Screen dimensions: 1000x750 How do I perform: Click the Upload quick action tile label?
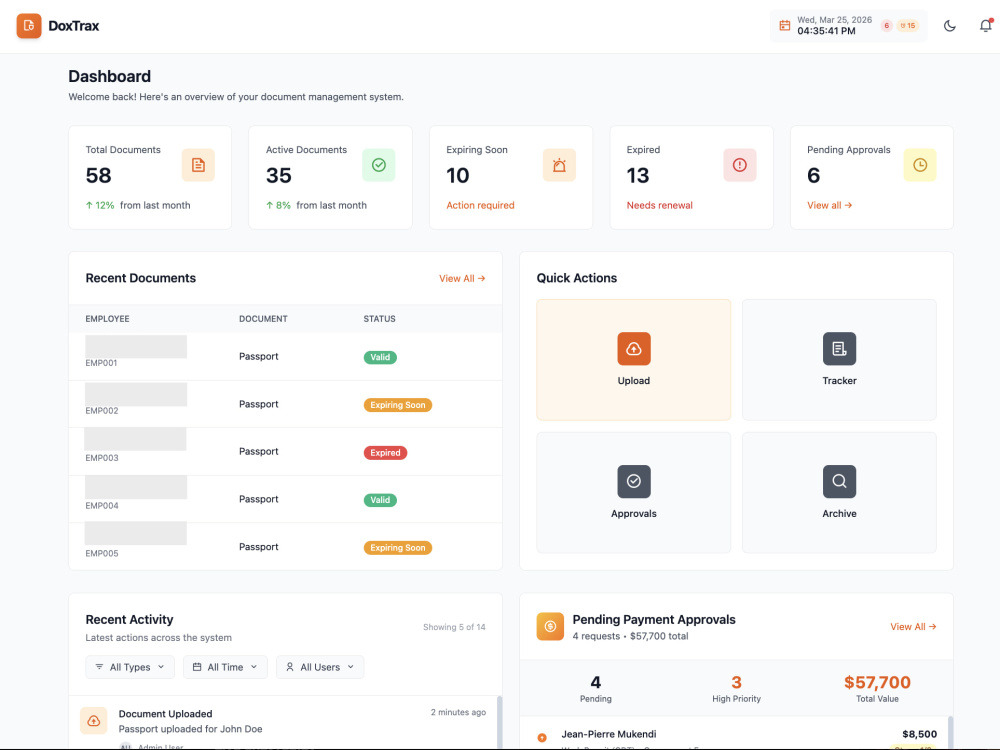tap(634, 381)
